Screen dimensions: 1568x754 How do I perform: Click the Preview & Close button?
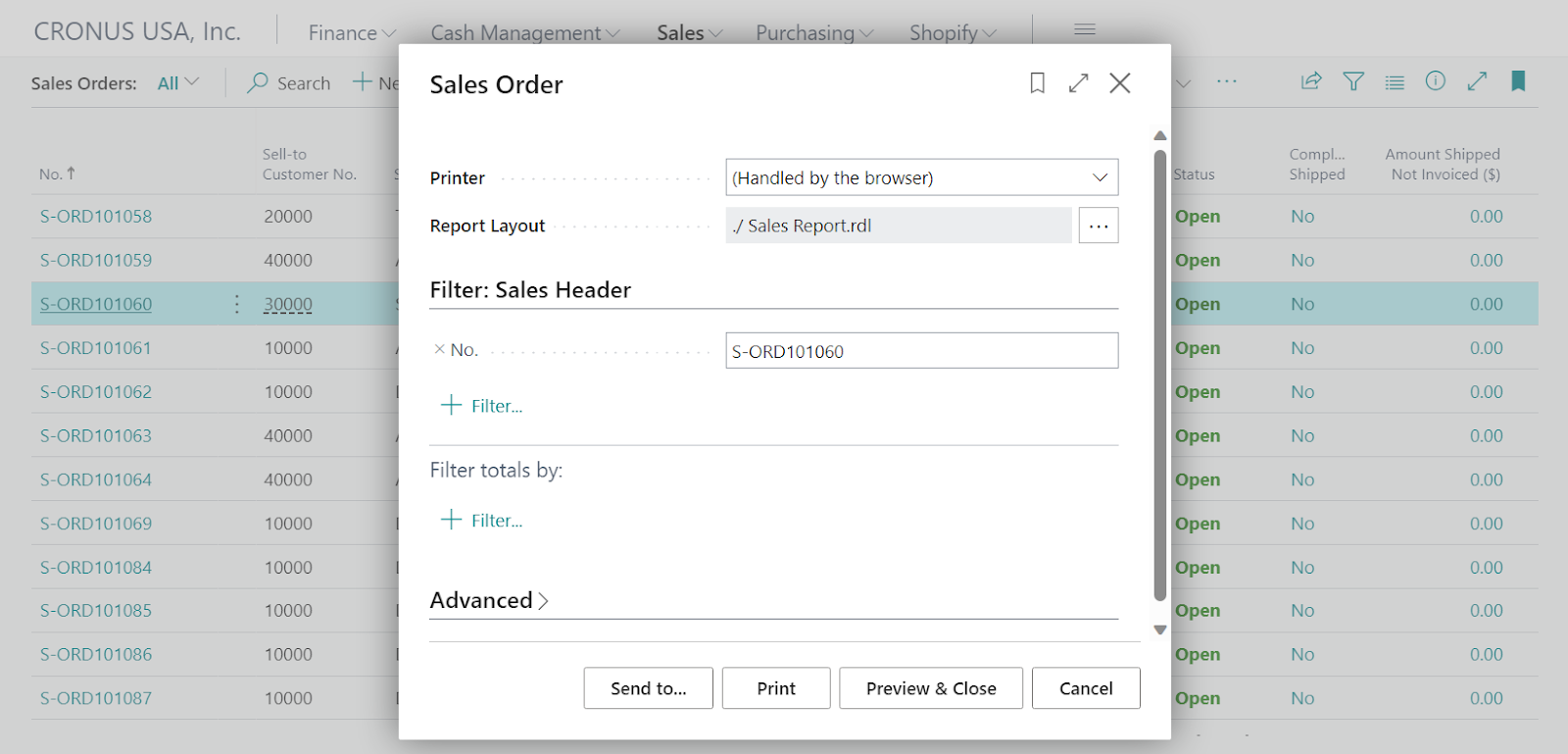(930, 688)
